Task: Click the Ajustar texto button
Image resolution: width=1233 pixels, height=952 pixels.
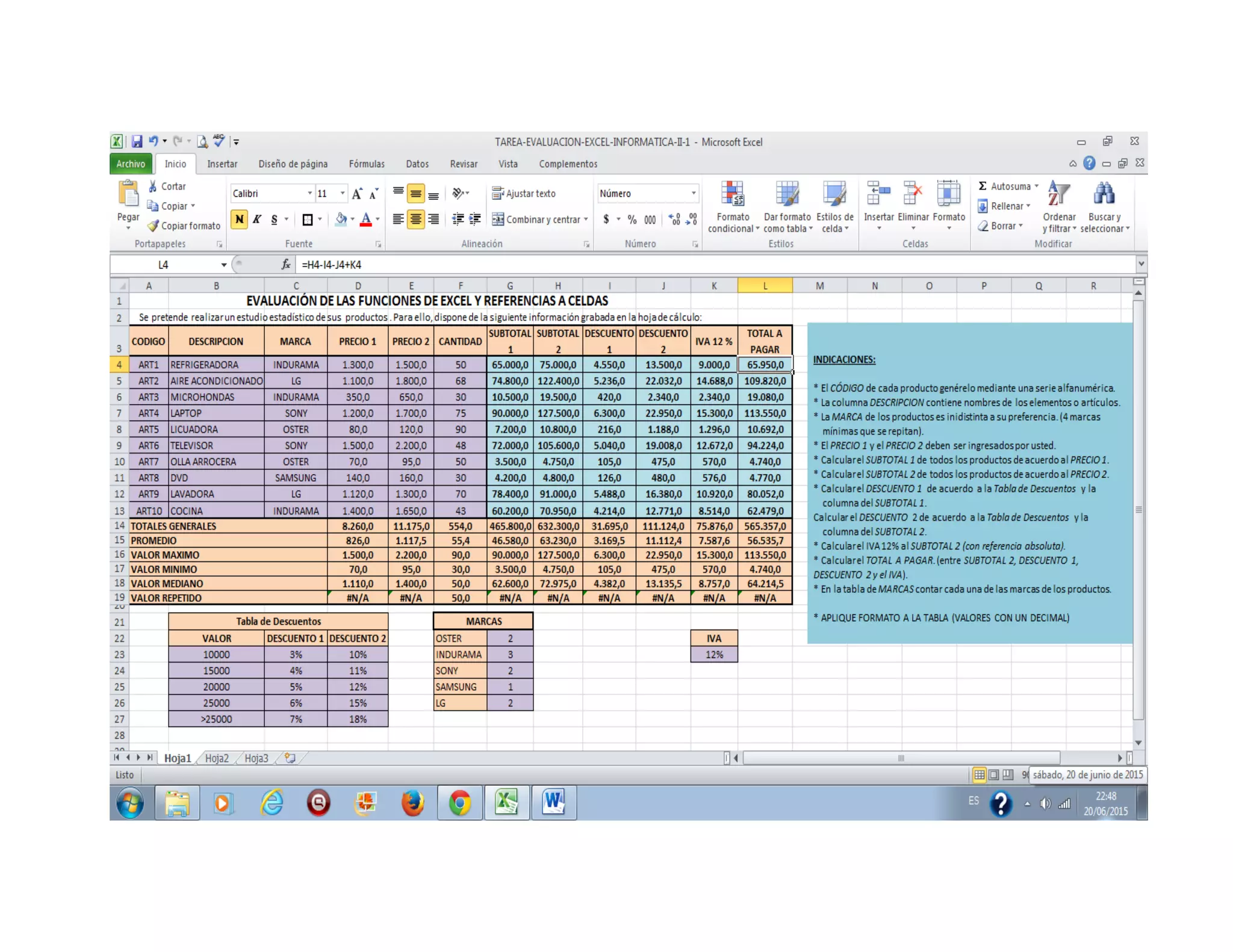Action: pos(524,193)
